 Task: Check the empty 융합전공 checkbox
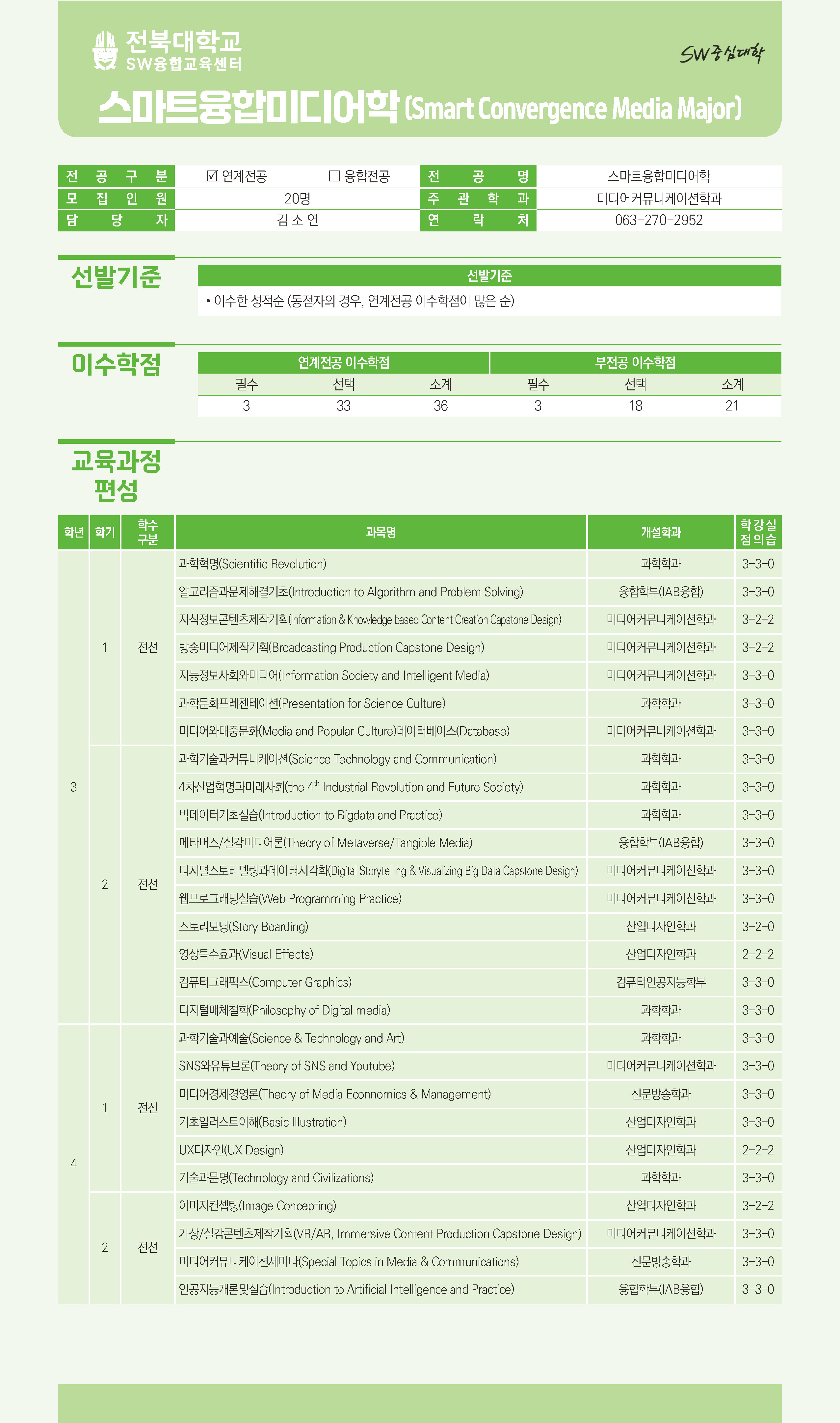coord(334,176)
